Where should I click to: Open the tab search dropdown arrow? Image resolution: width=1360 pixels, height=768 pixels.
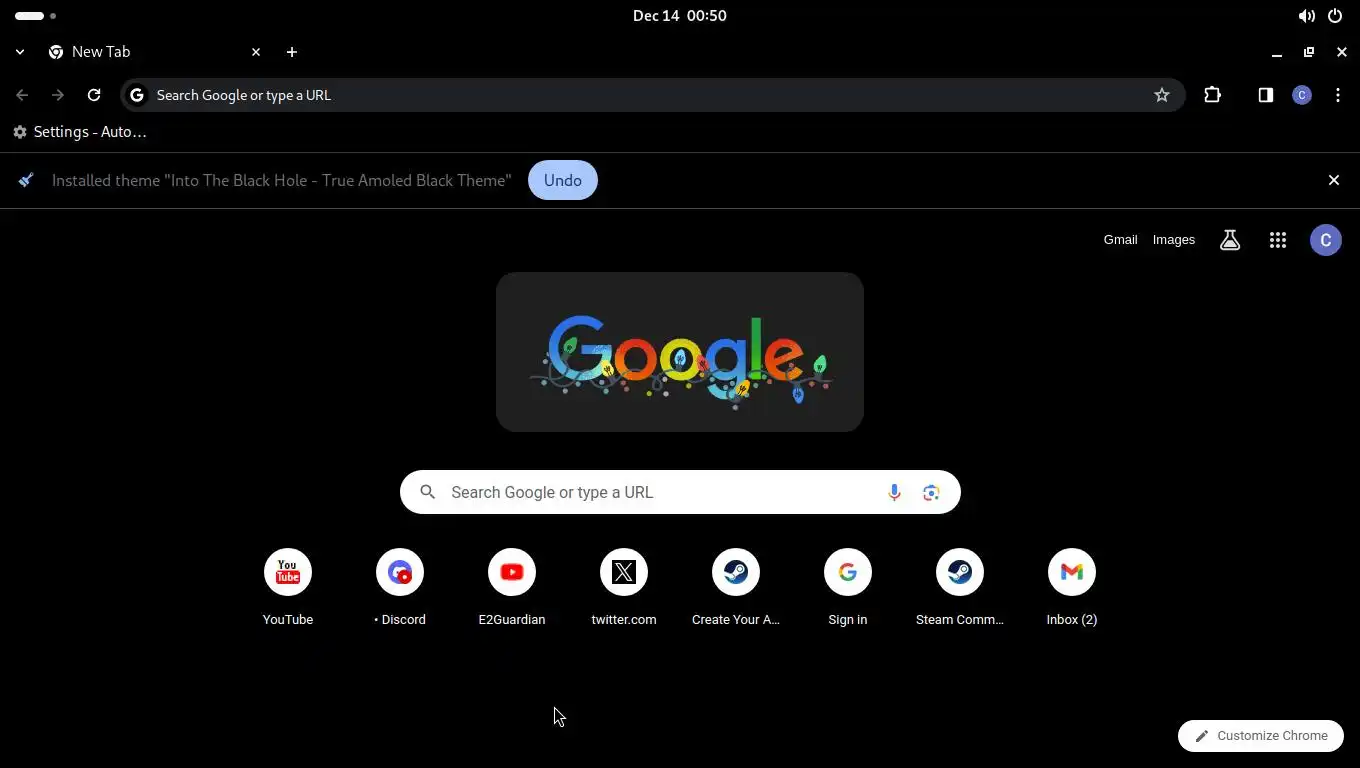pos(20,52)
